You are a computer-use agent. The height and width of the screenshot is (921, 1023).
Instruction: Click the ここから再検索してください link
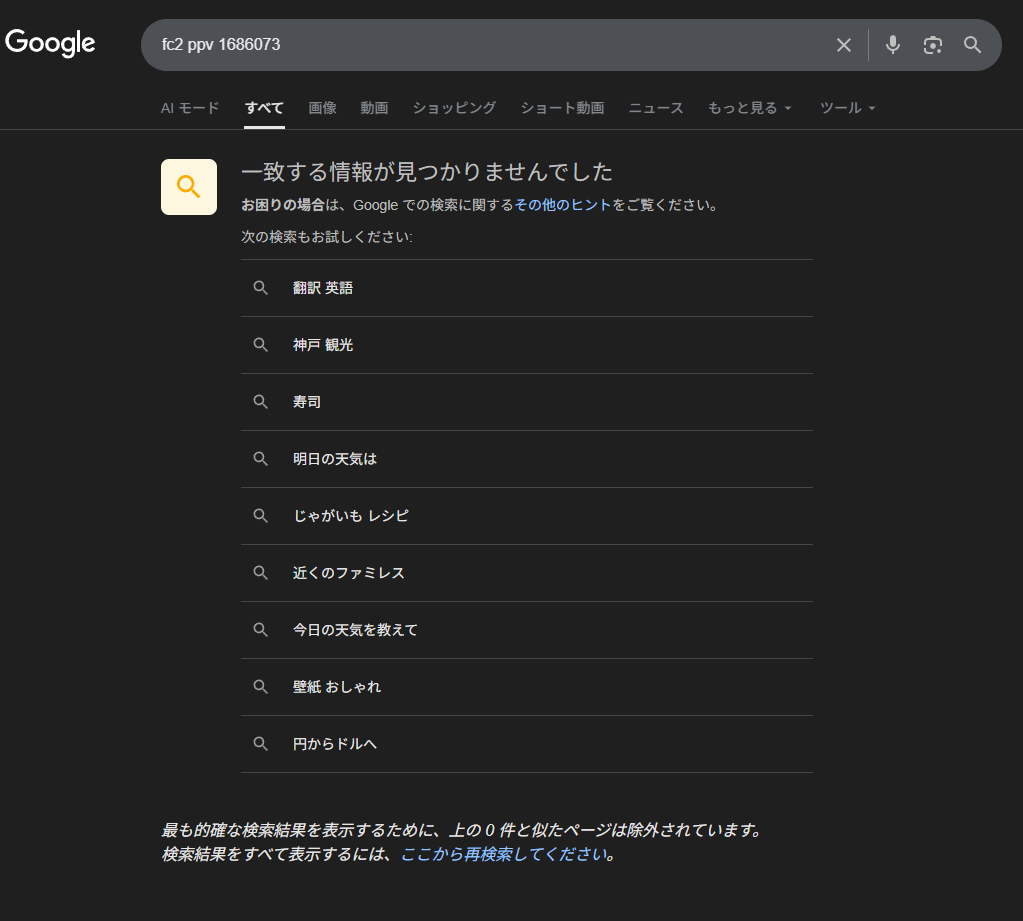coord(504,855)
